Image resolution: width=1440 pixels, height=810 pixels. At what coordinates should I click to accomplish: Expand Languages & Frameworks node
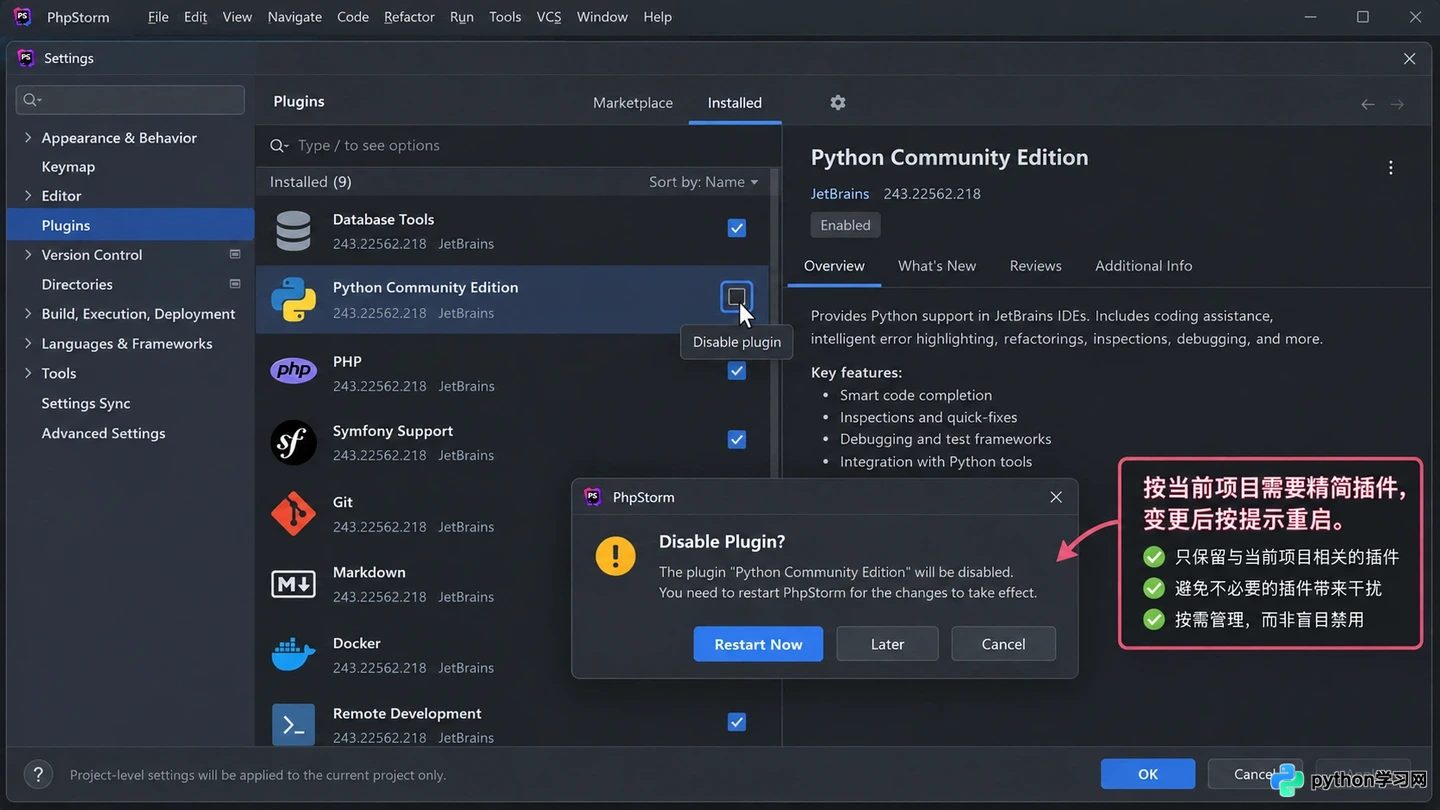click(28, 343)
